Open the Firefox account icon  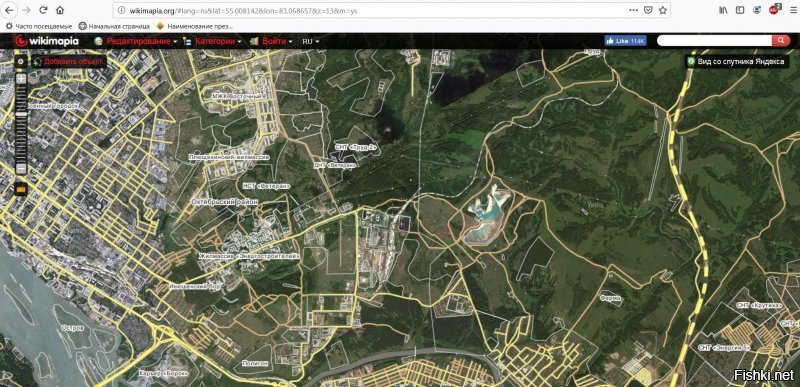tap(757, 10)
